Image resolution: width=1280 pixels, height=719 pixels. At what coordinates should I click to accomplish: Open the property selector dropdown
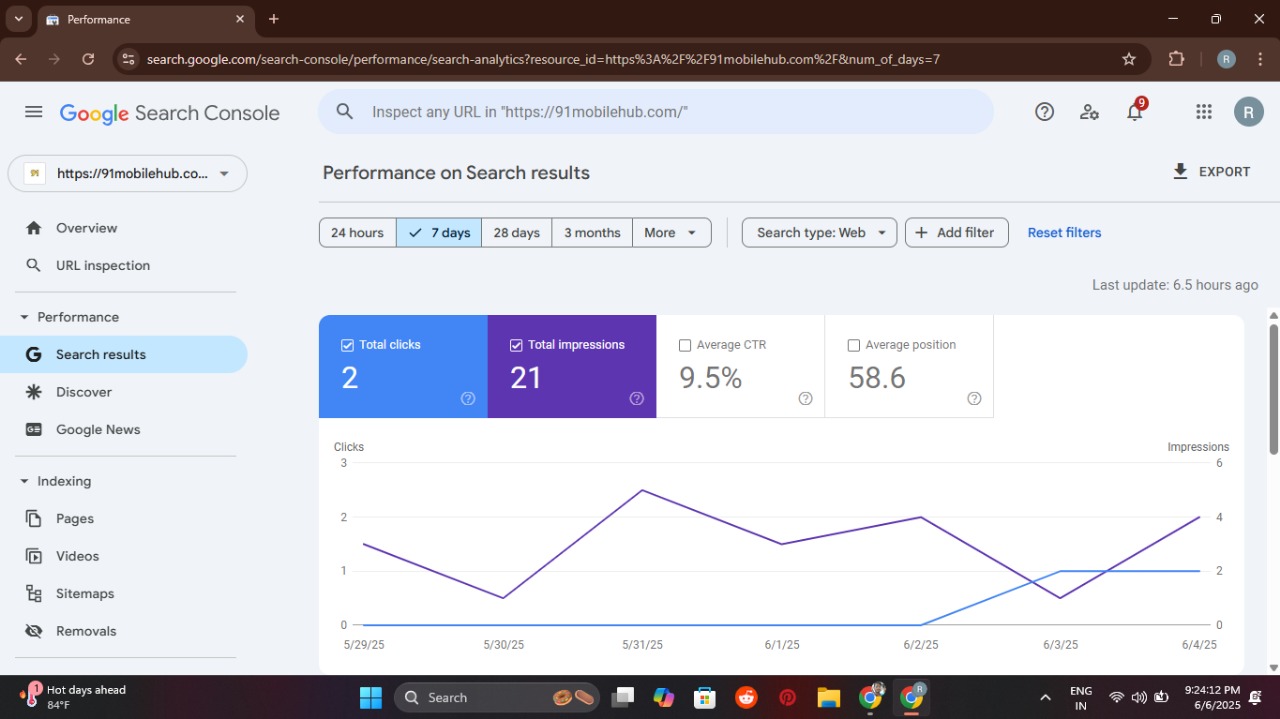pos(128,173)
